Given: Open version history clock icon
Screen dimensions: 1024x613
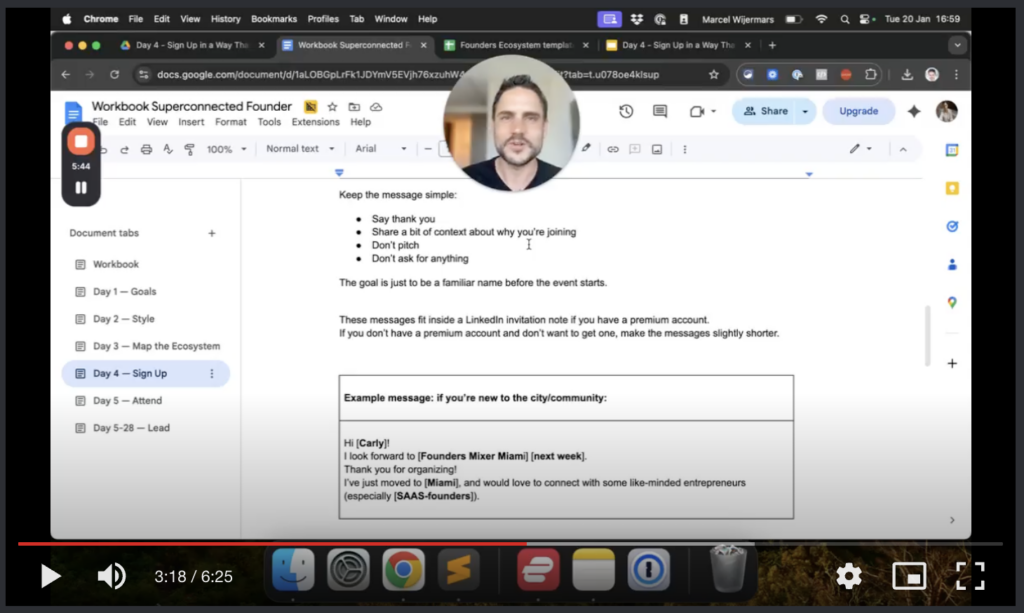Looking at the screenshot, I should tap(626, 111).
